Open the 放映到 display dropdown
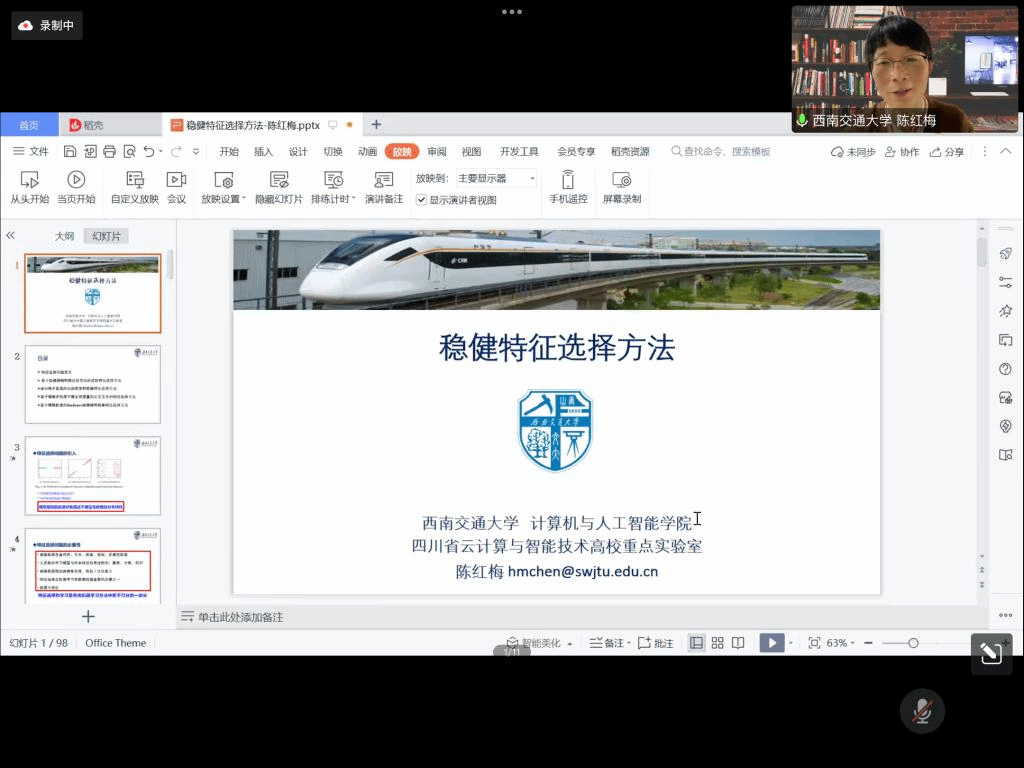This screenshot has width=1024, height=768. [x=497, y=178]
